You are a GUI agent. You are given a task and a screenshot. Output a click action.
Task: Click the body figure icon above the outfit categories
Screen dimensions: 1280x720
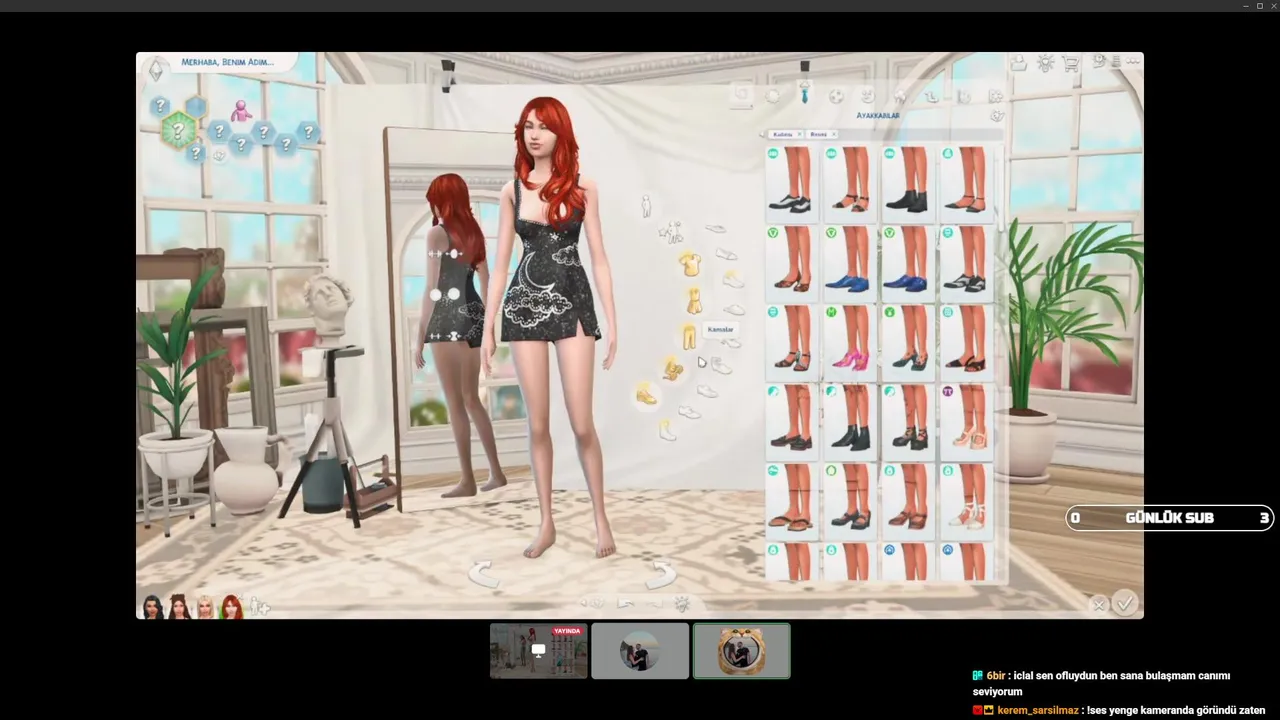[x=646, y=206]
